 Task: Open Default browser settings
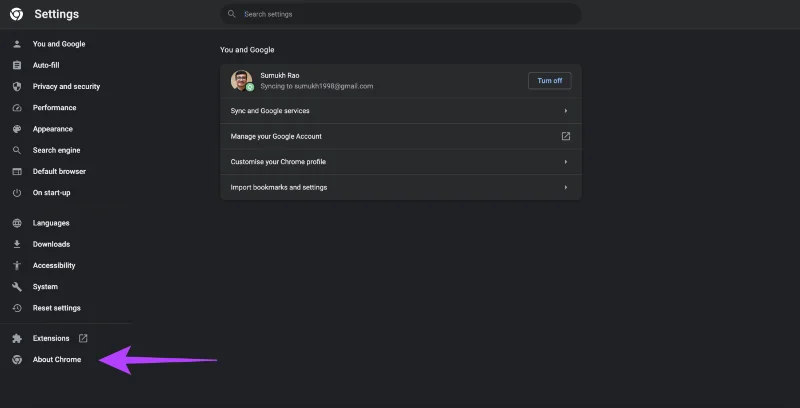click(59, 171)
